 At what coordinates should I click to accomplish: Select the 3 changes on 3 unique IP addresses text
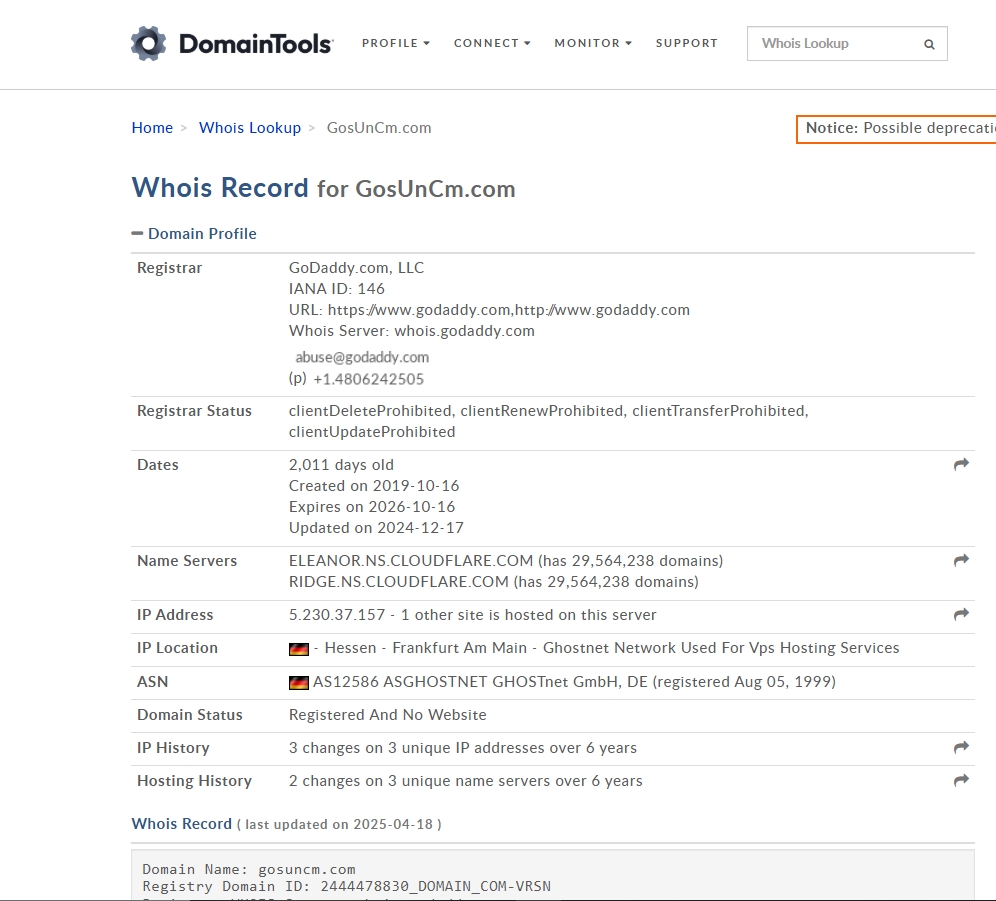coord(462,748)
